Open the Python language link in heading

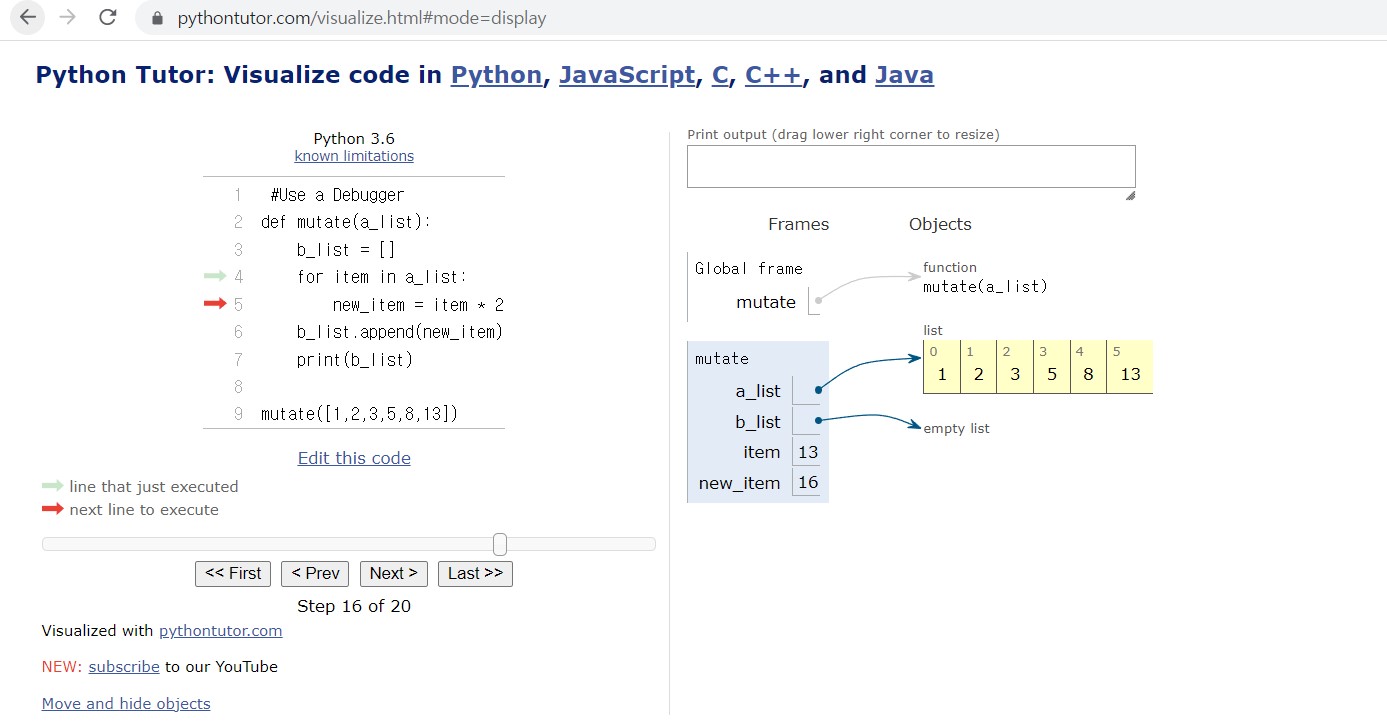(496, 75)
